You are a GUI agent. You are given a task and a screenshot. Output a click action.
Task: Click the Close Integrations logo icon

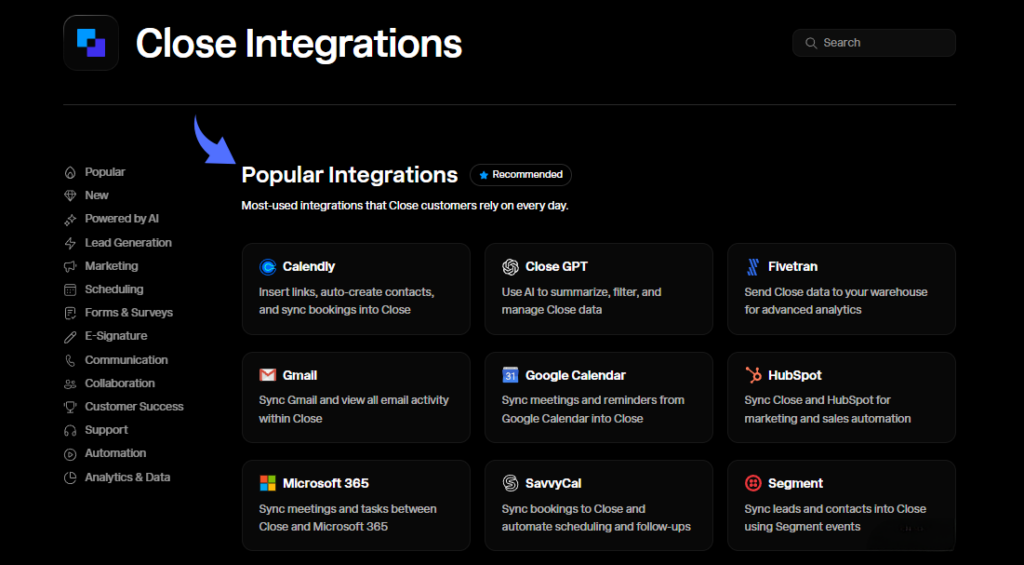pos(91,43)
